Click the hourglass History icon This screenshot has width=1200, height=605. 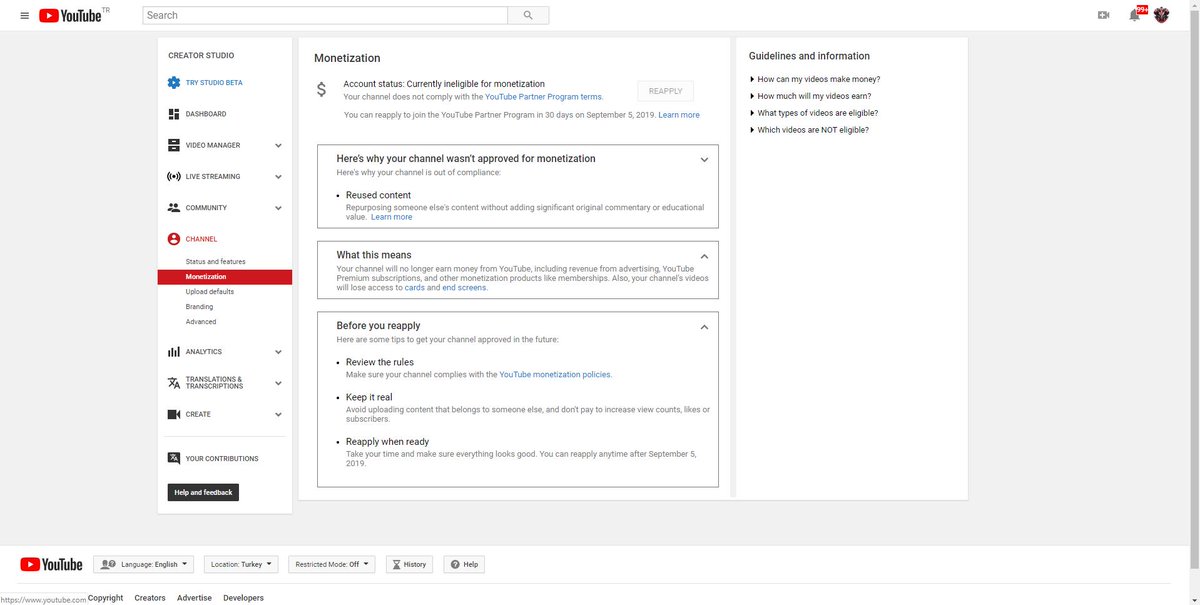[396, 564]
